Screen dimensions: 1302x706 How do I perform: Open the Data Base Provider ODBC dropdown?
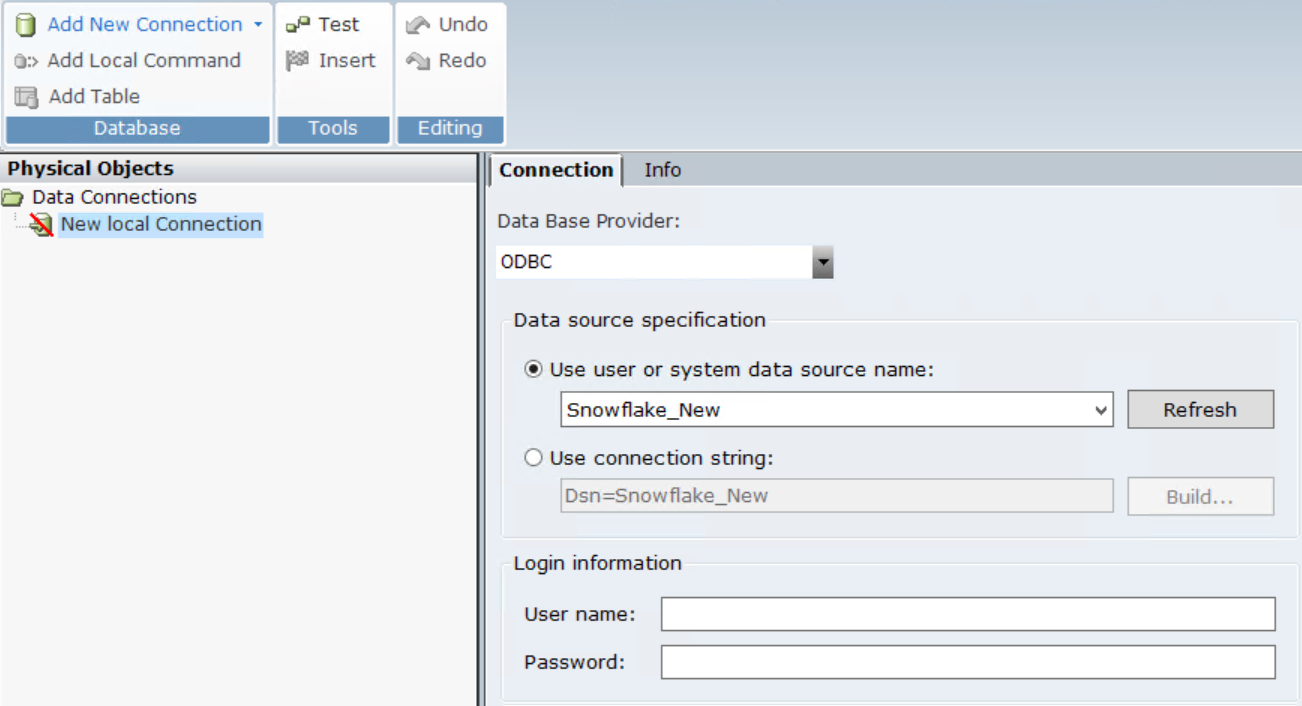click(822, 263)
